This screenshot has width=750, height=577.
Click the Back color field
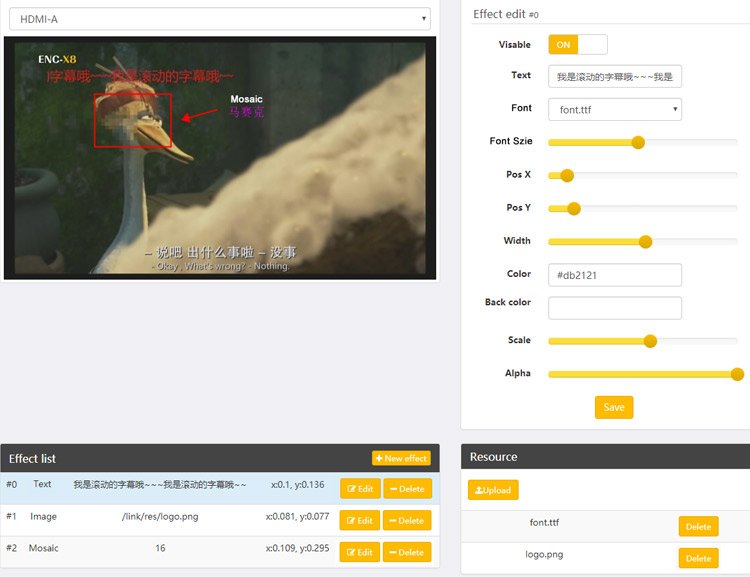[x=615, y=308]
